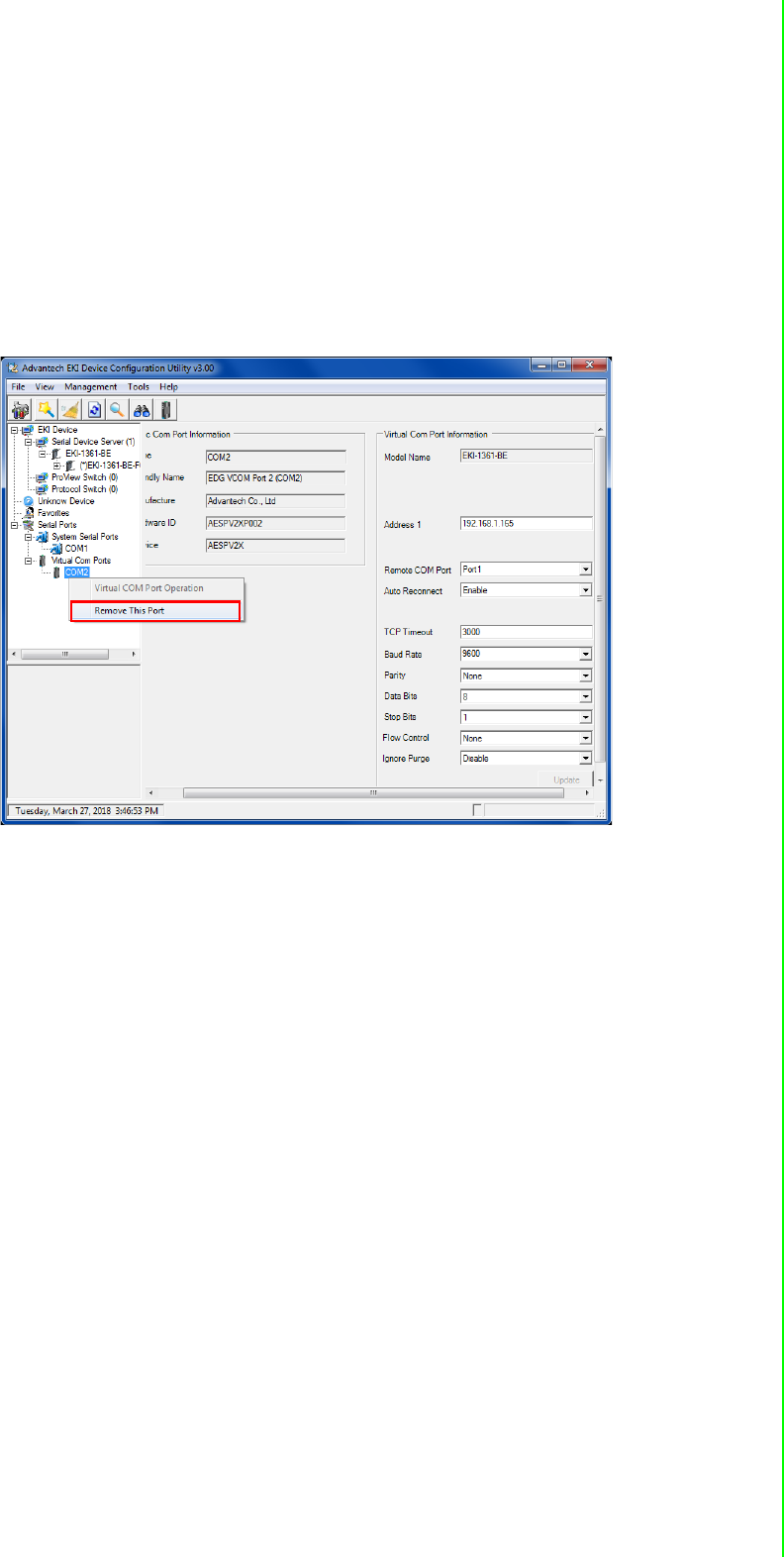Select the Serial Device Server (1) node icon

click(43, 442)
